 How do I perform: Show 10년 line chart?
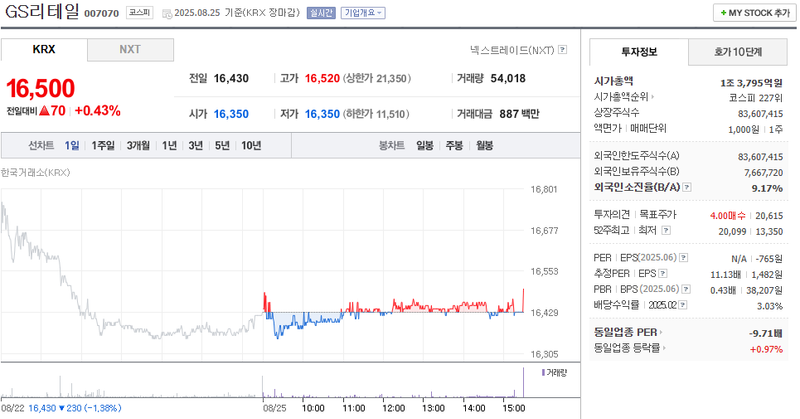tap(252, 145)
